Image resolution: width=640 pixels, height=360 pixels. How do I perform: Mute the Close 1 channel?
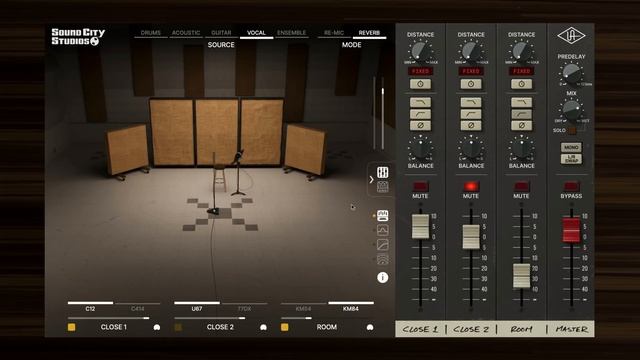[420, 187]
